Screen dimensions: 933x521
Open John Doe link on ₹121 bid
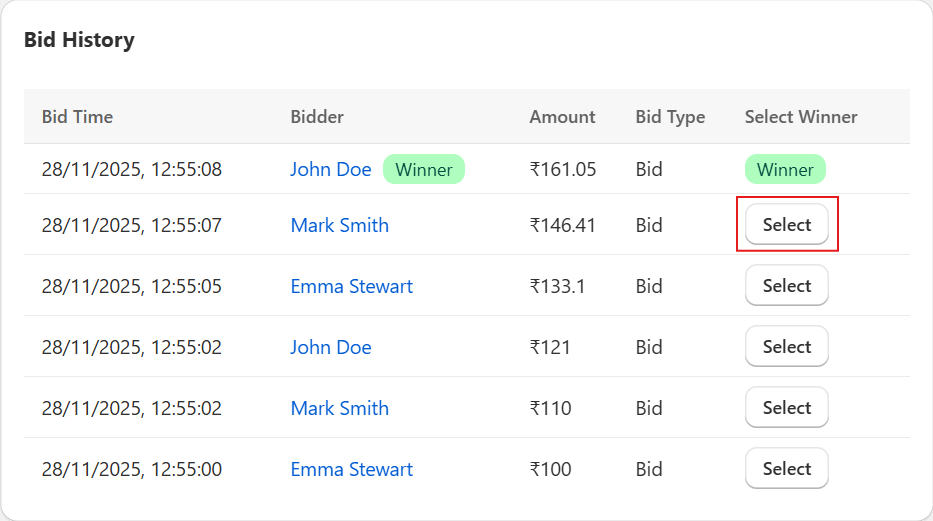click(331, 347)
